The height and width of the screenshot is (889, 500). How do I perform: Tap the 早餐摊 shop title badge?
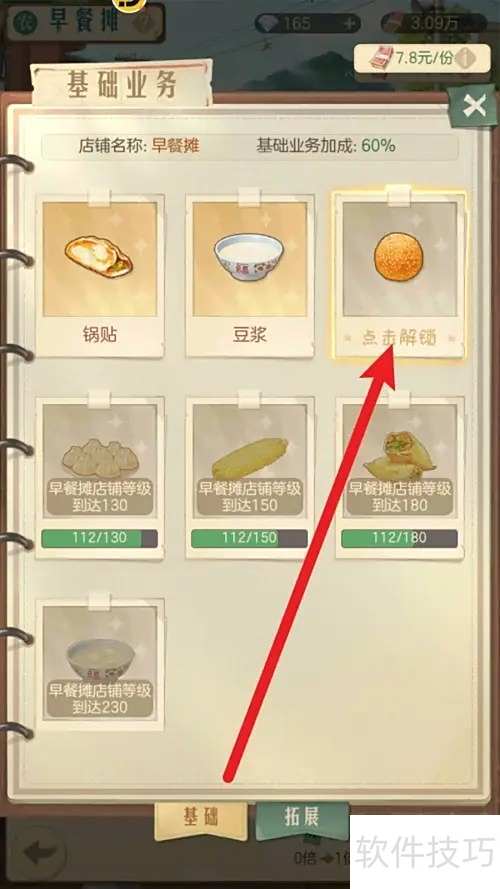coord(85,22)
